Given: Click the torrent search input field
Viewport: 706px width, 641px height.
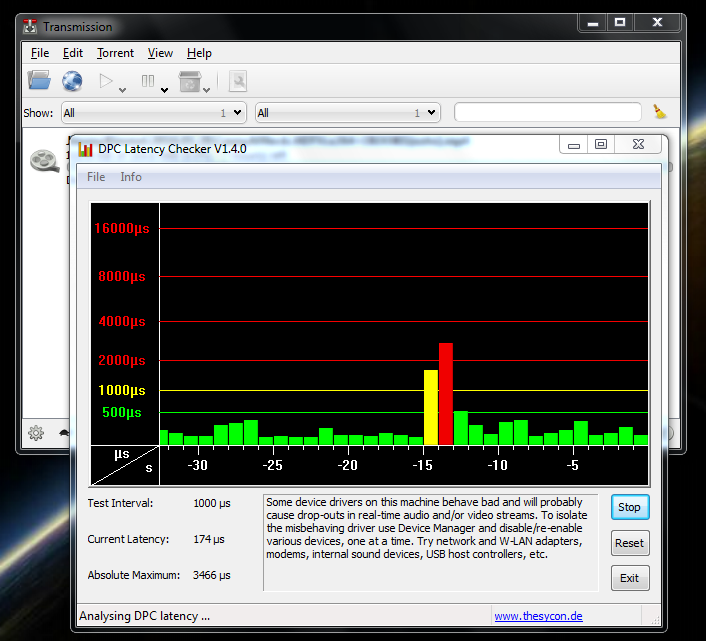Looking at the screenshot, I should 548,112.
